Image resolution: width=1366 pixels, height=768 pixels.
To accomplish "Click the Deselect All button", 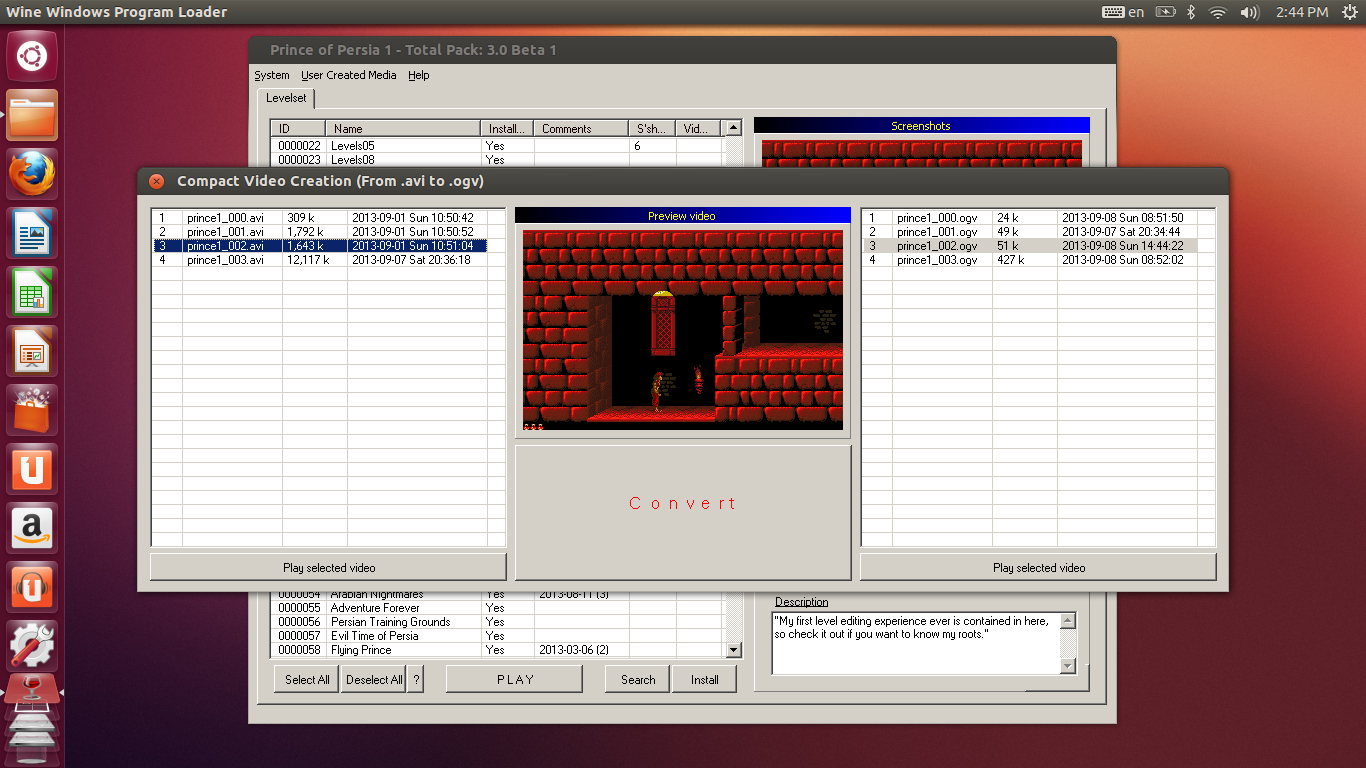I will pyautogui.click(x=374, y=679).
